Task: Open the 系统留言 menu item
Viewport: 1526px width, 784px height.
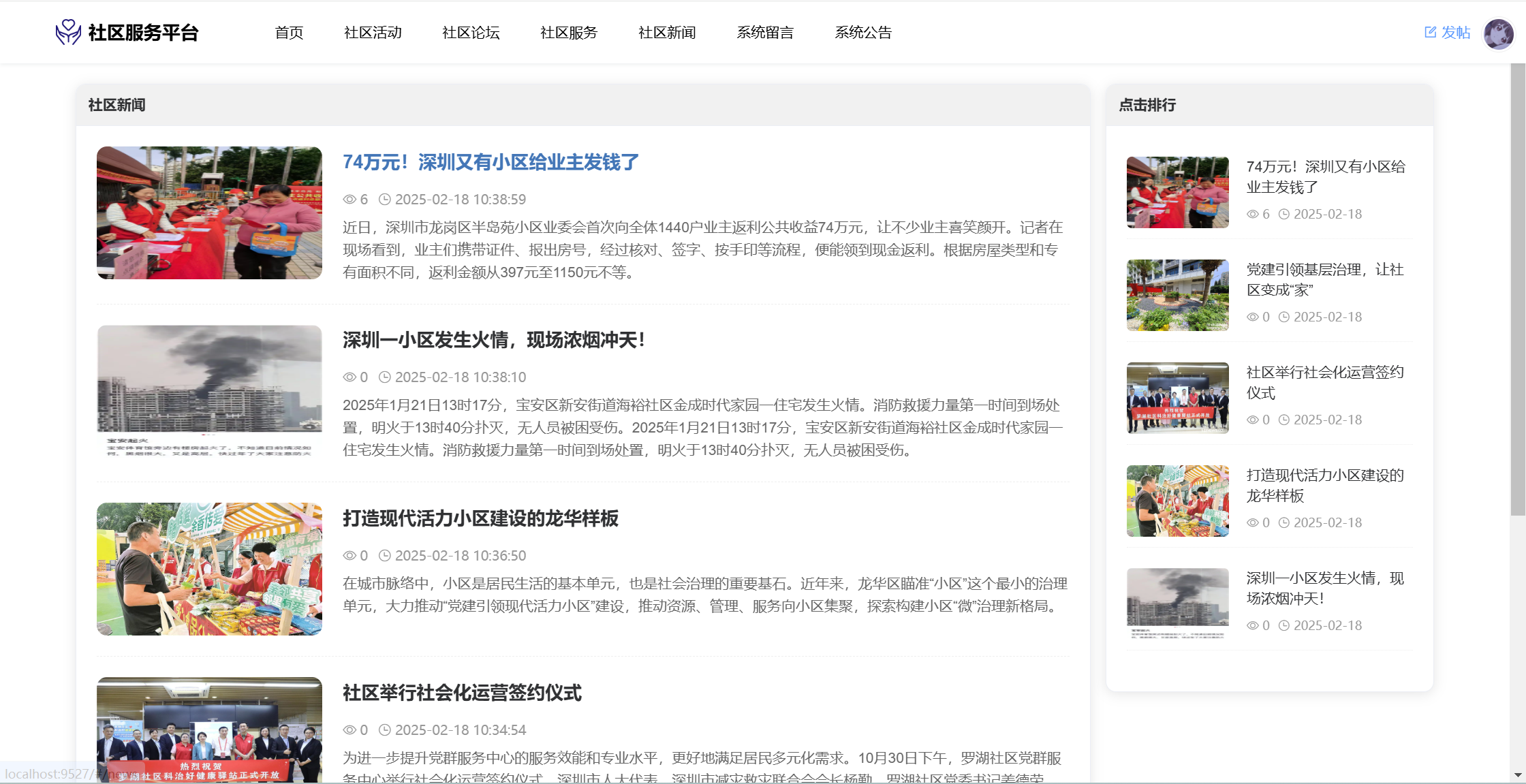Action: coord(765,32)
